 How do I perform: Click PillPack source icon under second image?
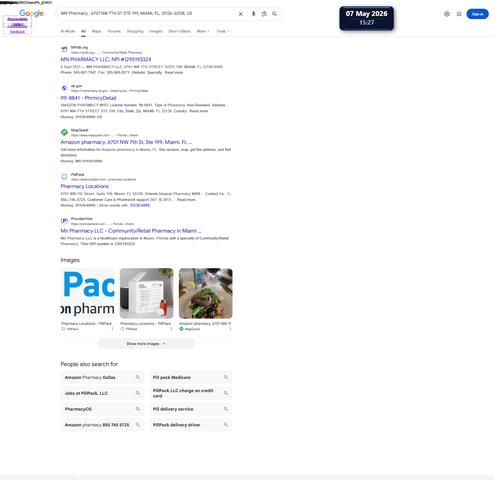[x=122, y=329]
